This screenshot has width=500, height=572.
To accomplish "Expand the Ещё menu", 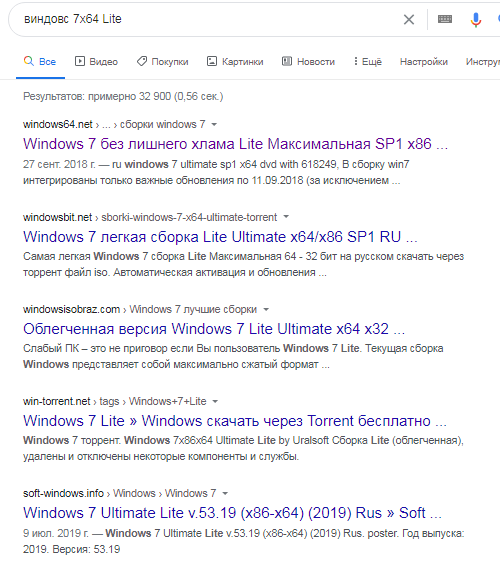I will (x=368, y=62).
